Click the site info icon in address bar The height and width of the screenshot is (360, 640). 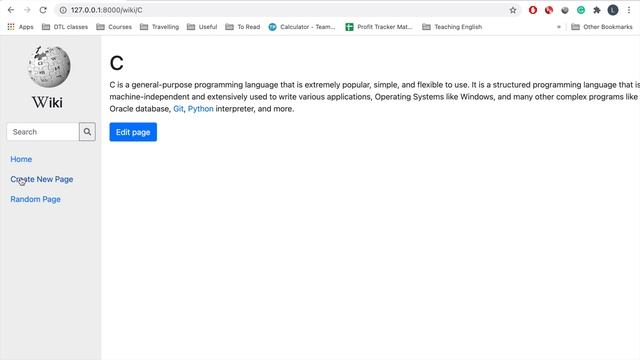[x=63, y=10]
